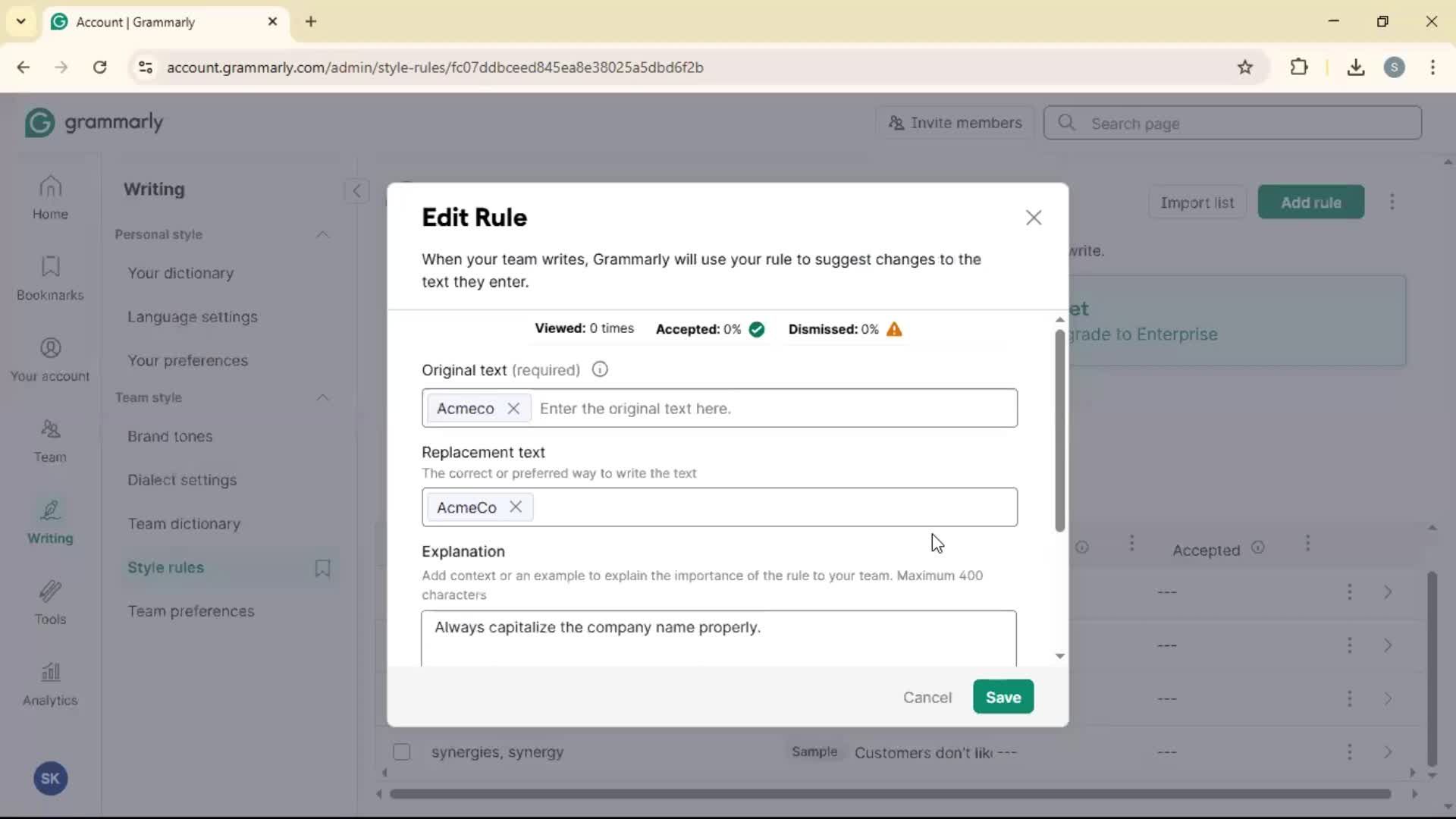Remove the Acmeco original text chip
Image resolution: width=1456 pixels, height=819 pixels.
[x=513, y=409]
